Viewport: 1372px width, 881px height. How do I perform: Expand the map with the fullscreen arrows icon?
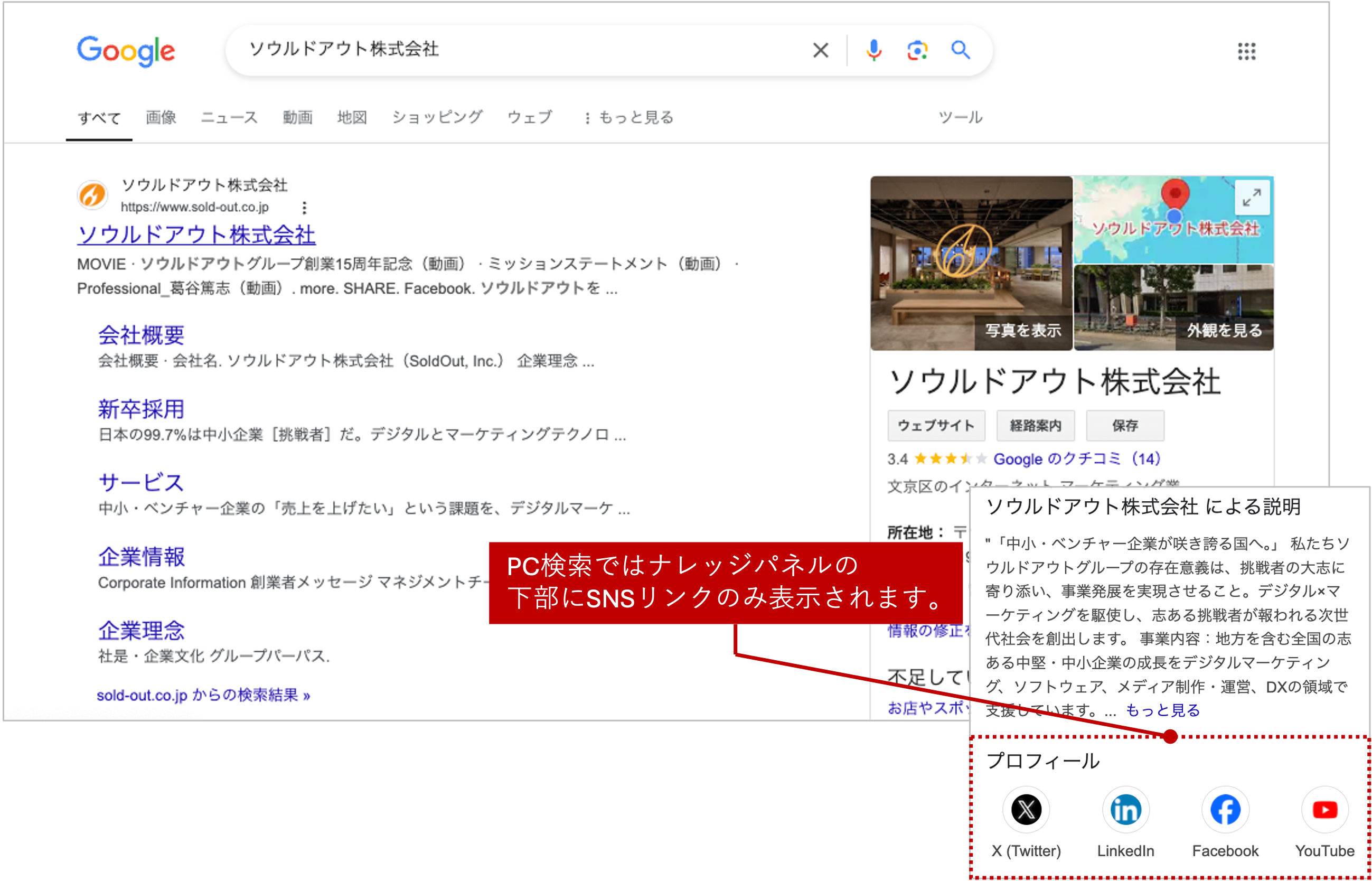coord(1253,198)
